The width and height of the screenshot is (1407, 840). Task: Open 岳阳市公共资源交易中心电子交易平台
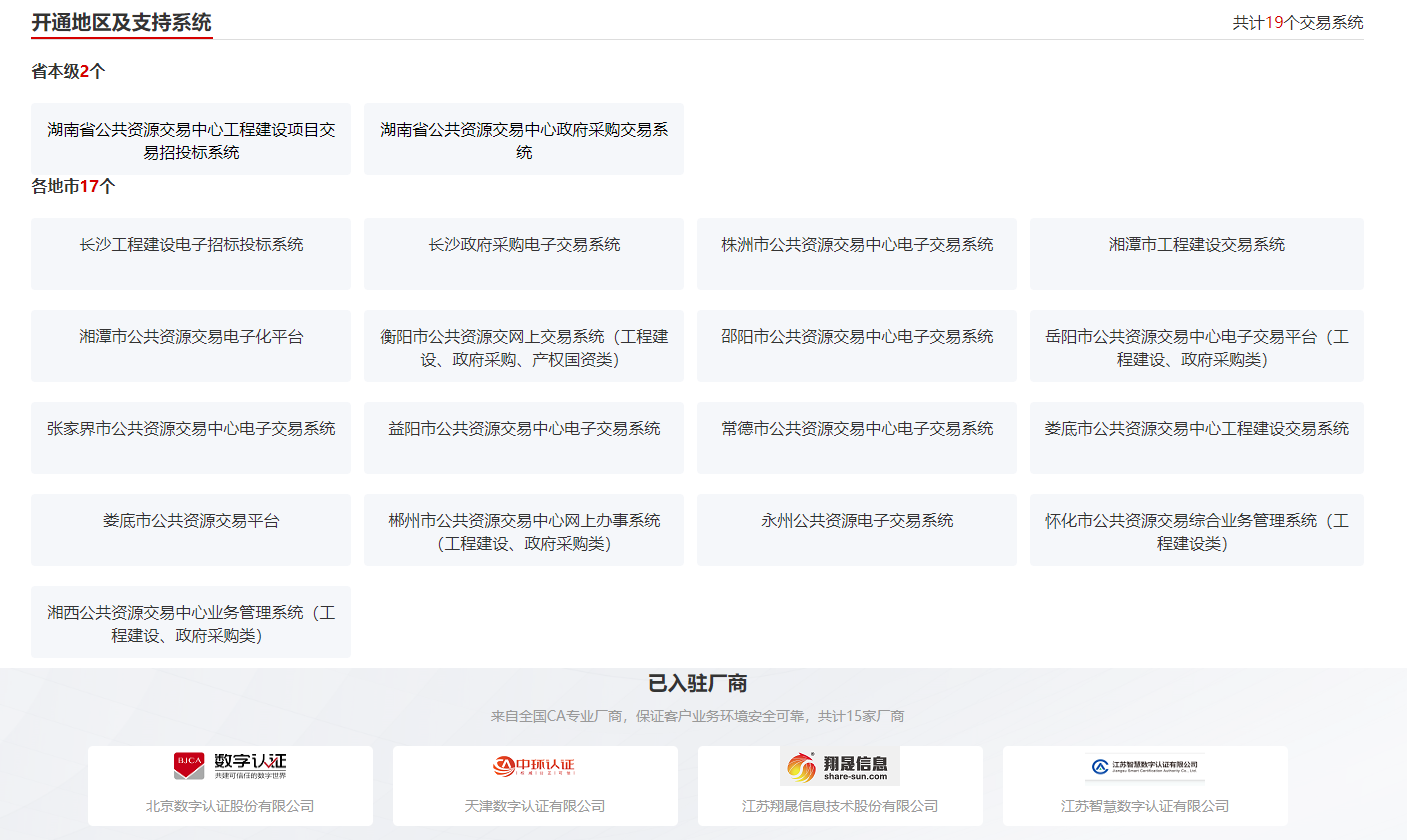tap(1196, 347)
